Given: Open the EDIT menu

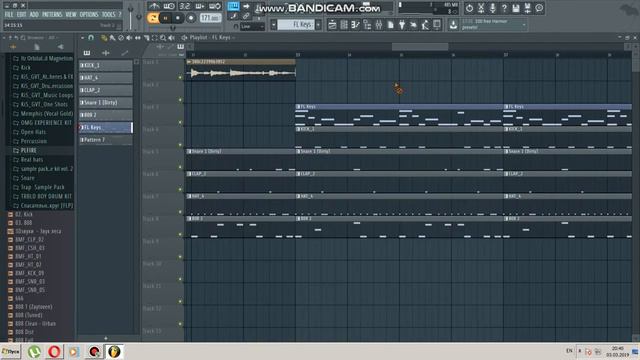Looking at the screenshot, I should (x=21, y=14).
